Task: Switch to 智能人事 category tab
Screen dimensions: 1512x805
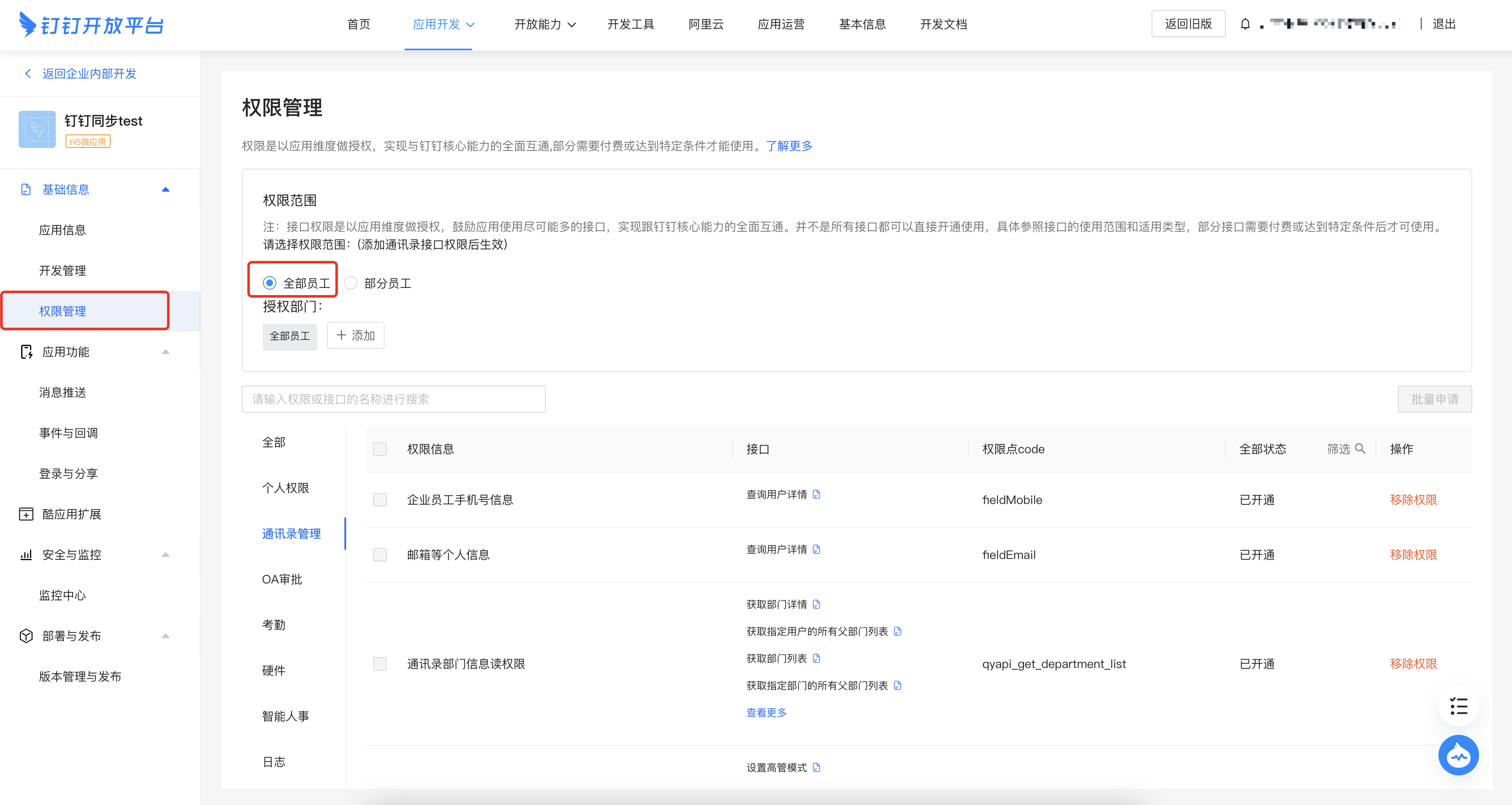Action: [x=285, y=716]
